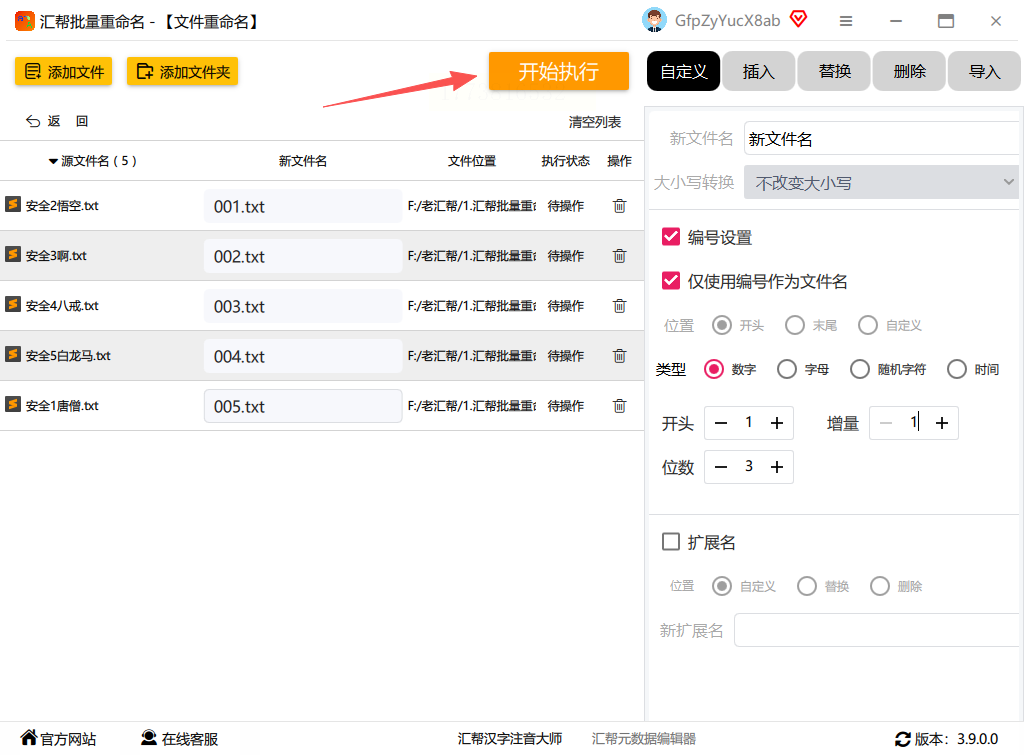
Task: Click the plus icon for 开头 value
Action: coord(777,423)
